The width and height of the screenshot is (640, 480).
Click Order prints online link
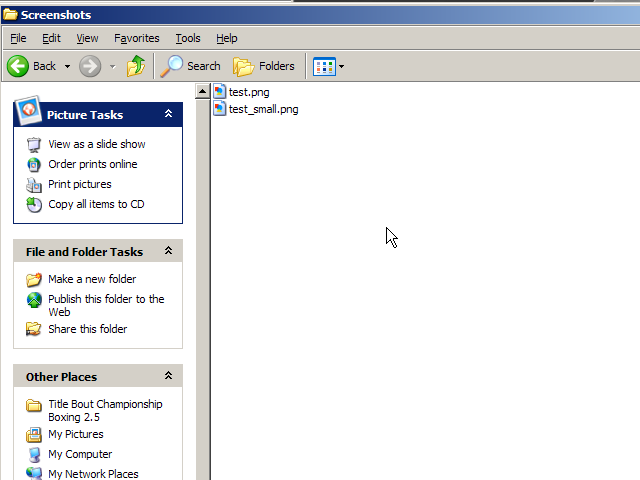click(93, 164)
